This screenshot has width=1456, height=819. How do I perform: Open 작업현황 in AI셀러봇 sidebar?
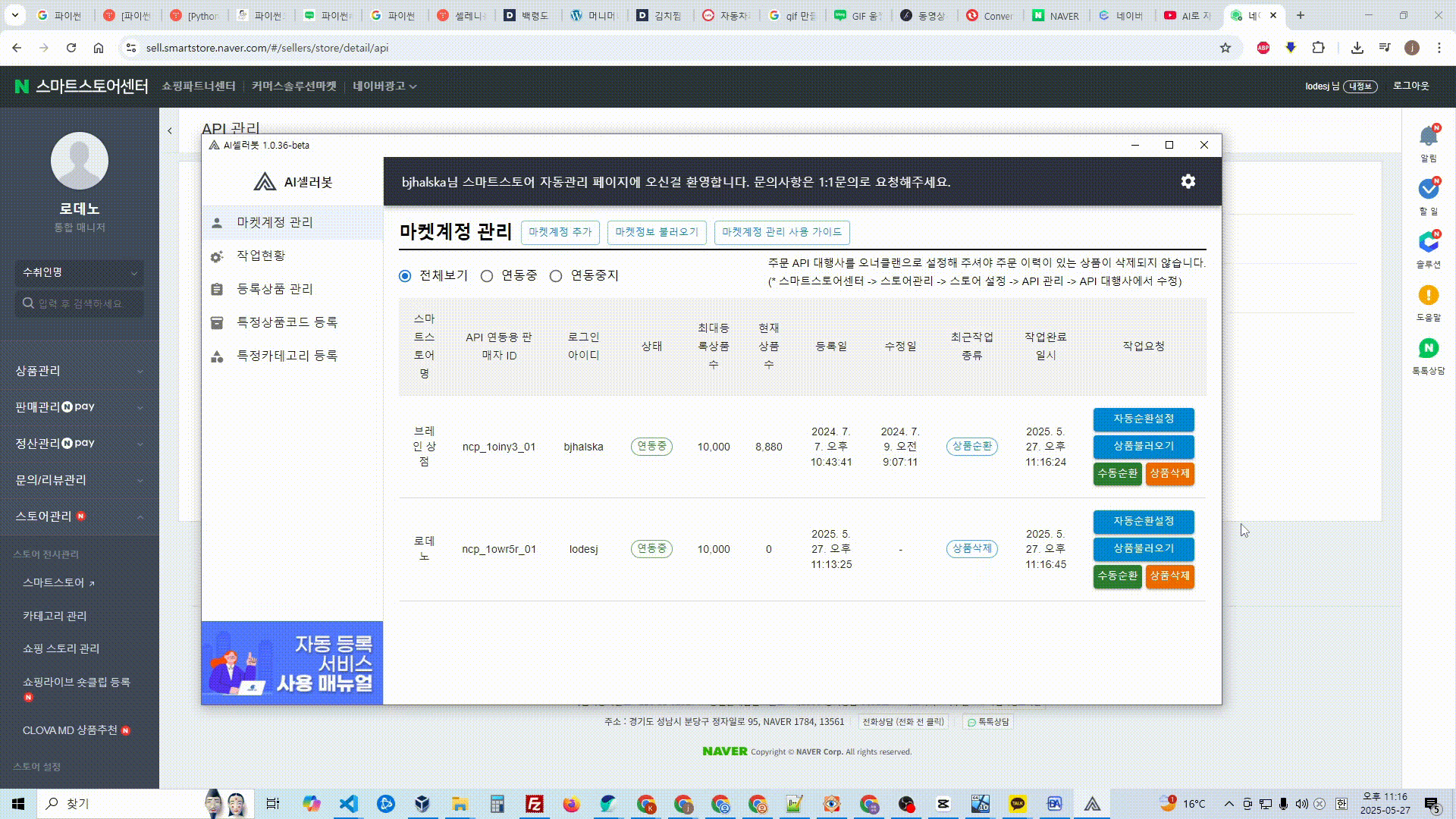pyautogui.click(x=261, y=256)
